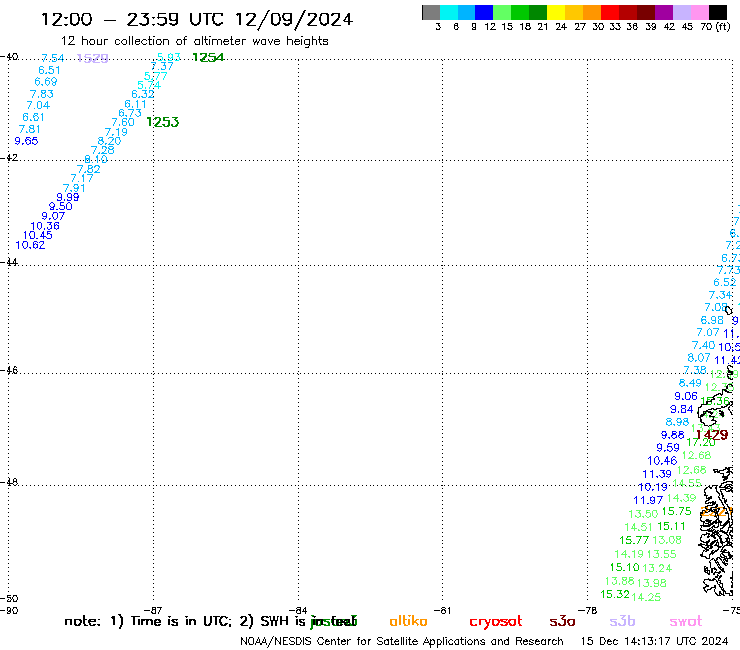This screenshot has width=740, height=650.
Task: Click the 'swot' satellite label
Action: click(x=685, y=622)
